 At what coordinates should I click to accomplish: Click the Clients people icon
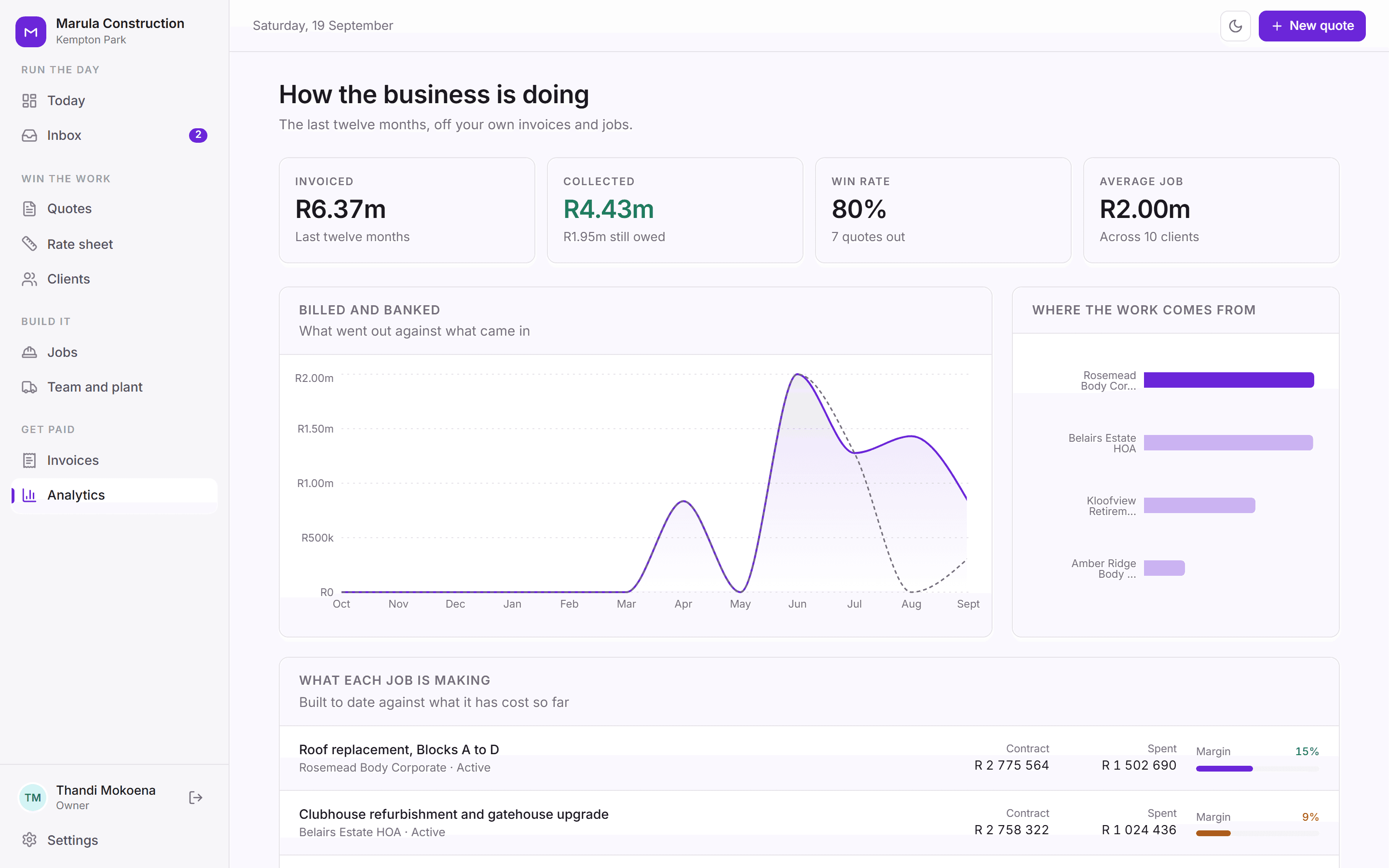(29, 279)
